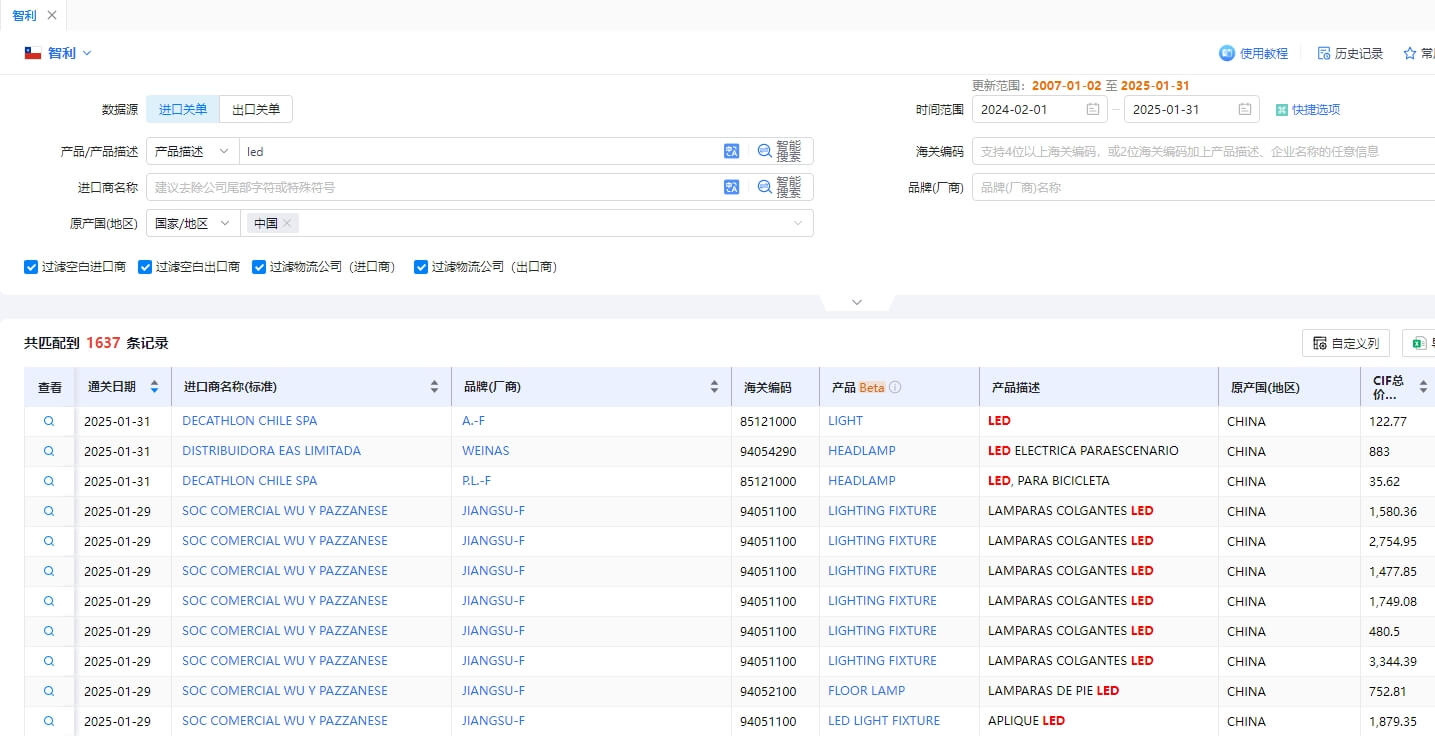Click the product description field containing led

click(x=480, y=151)
